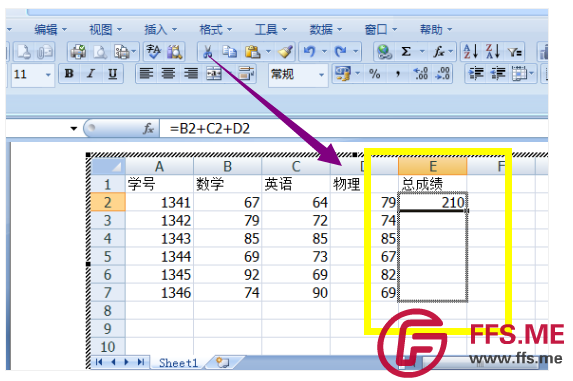The image size is (573, 381).
Task: Go to next sheet navigation button
Action: [127, 362]
